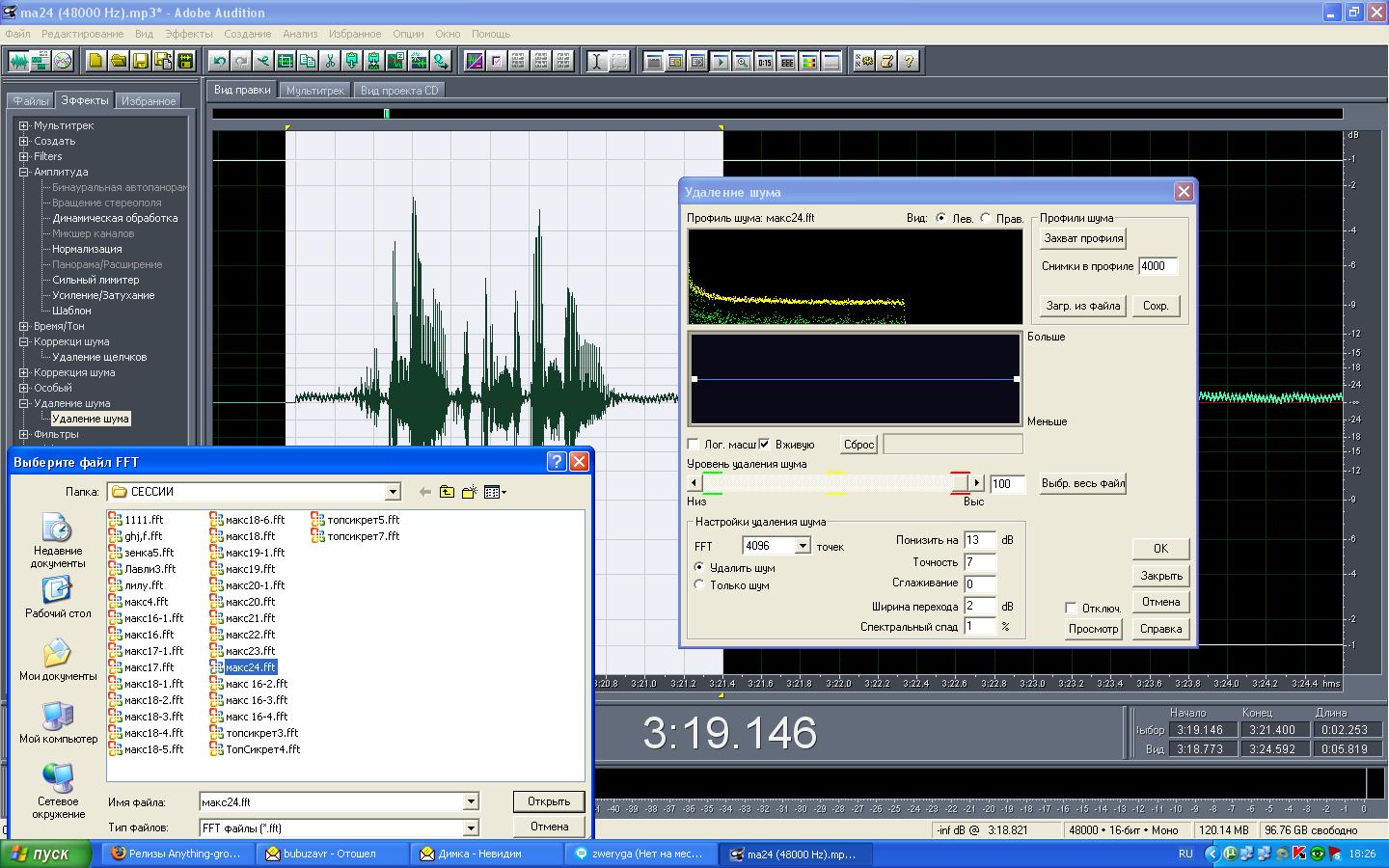Image resolution: width=1389 pixels, height=868 pixels.
Task: Click the create new folder icon
Action: click(x=470, y=492)
